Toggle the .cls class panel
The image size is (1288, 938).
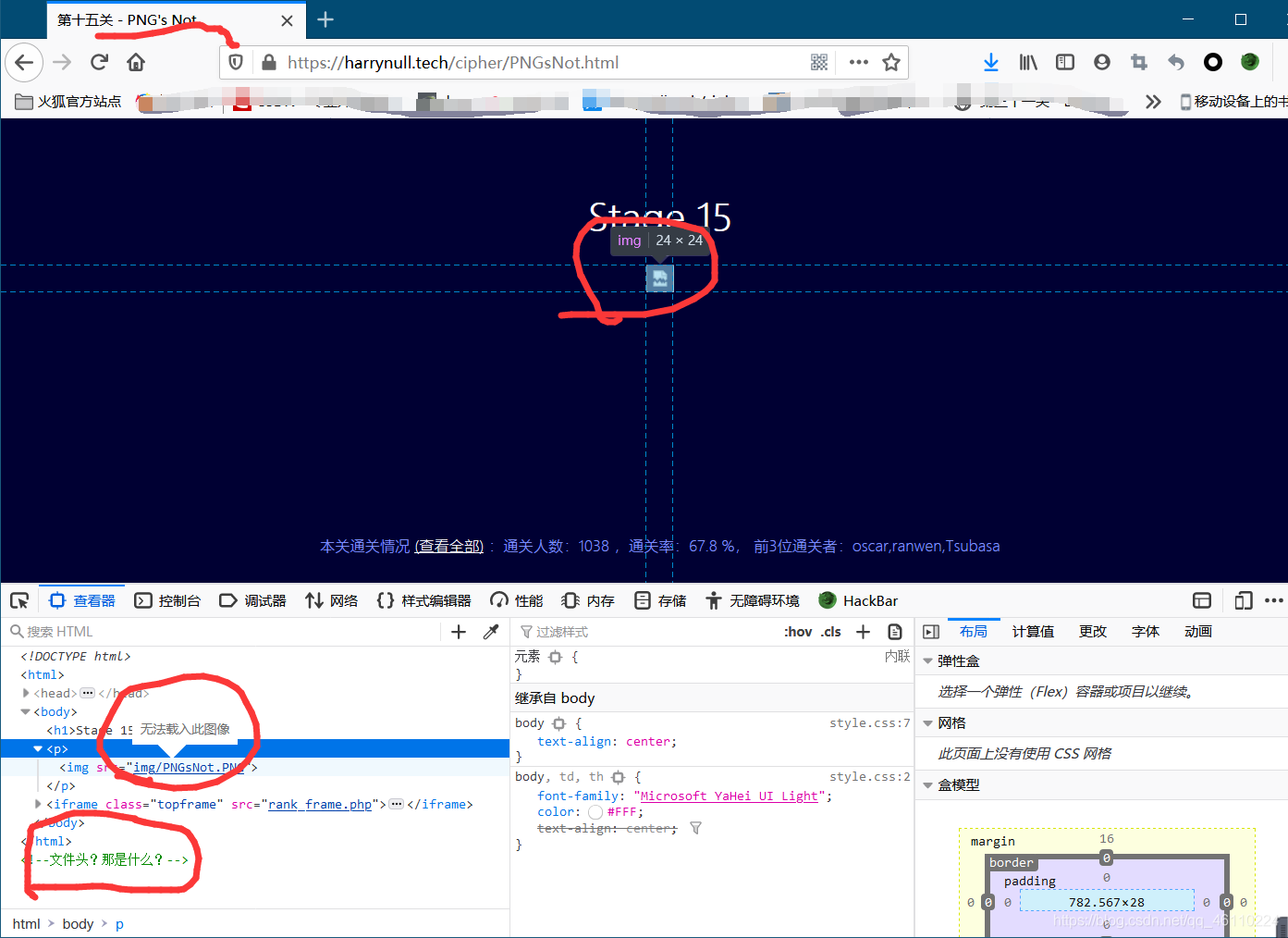tap(831, 632)
